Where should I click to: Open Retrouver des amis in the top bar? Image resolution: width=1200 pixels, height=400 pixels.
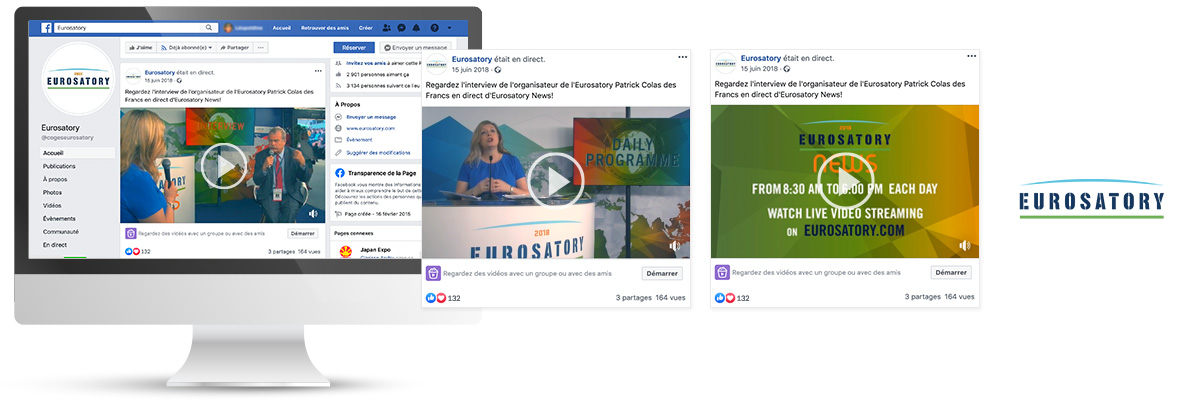pos(324,28)
